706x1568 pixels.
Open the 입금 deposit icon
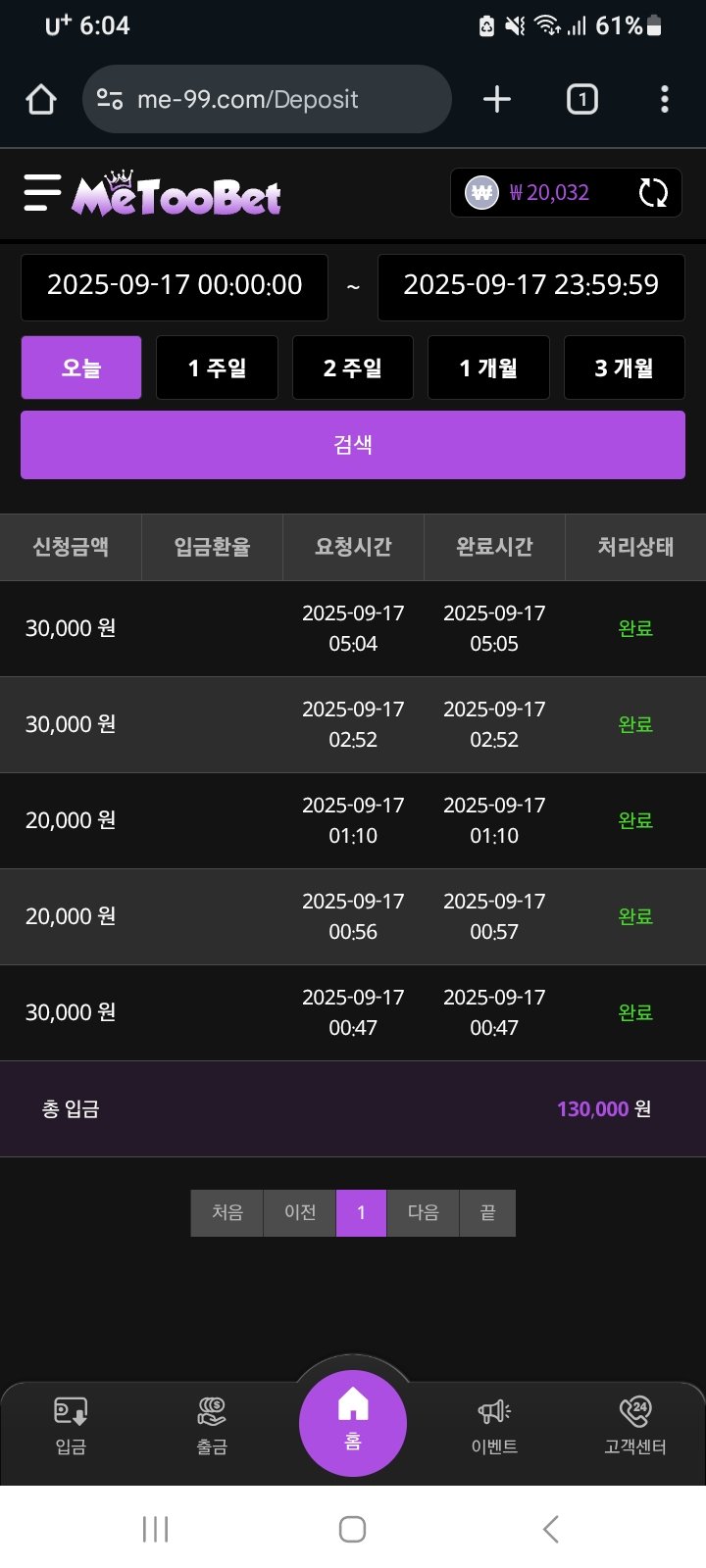tap(71, 1423)
